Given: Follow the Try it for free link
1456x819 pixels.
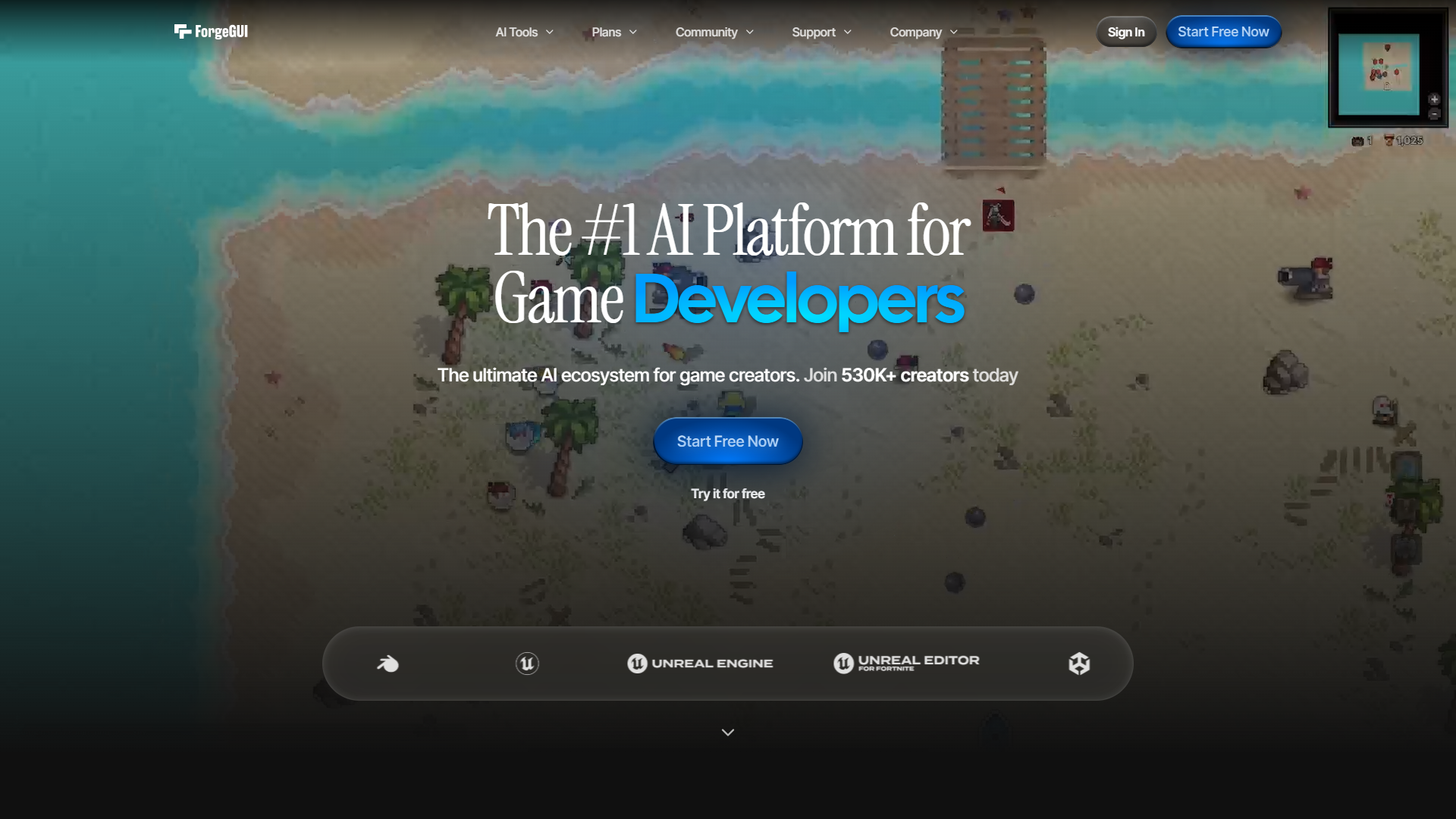Looking at the screenshot, I should point(727,494).
